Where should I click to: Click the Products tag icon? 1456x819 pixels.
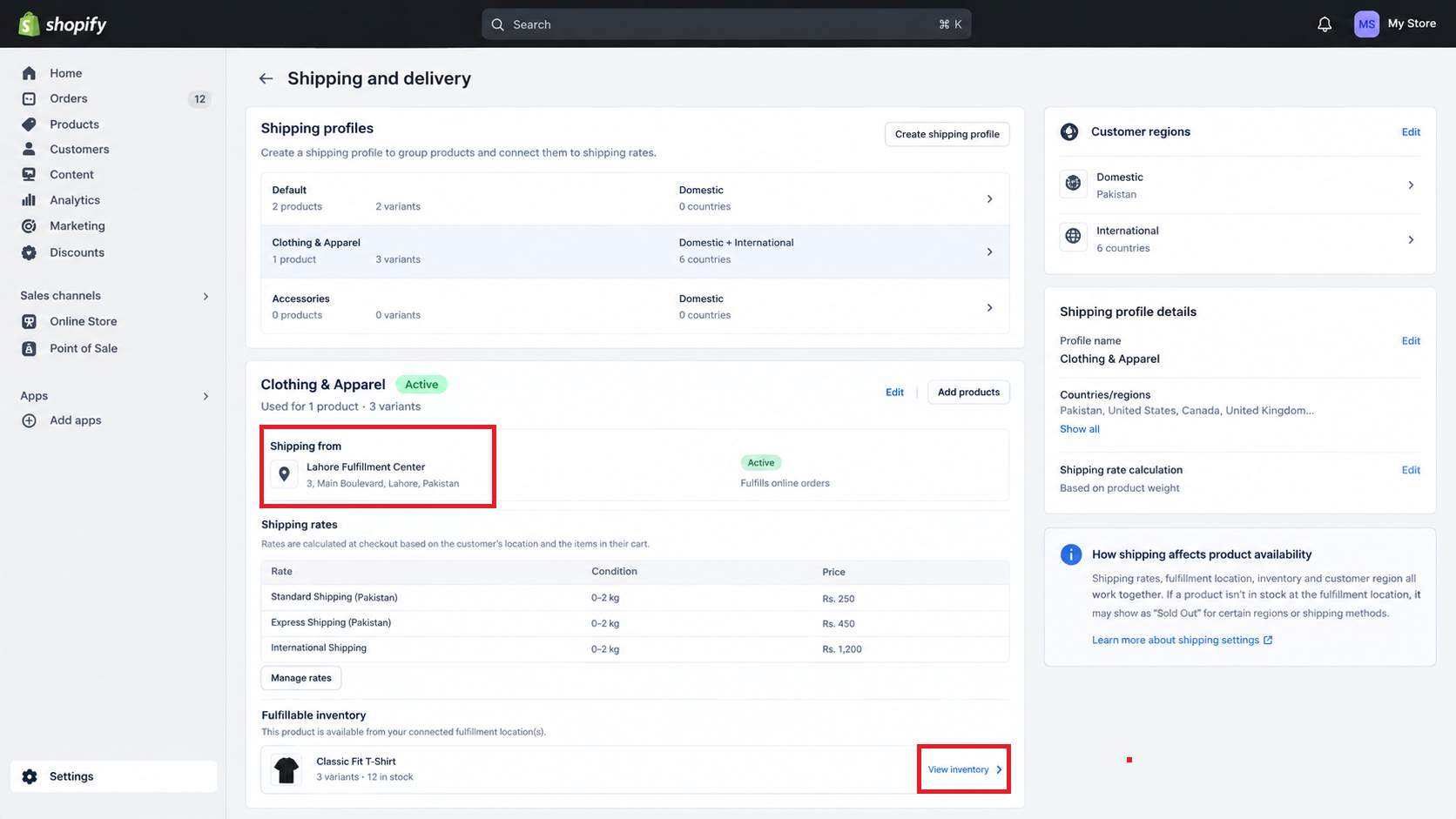coord(29,124)
